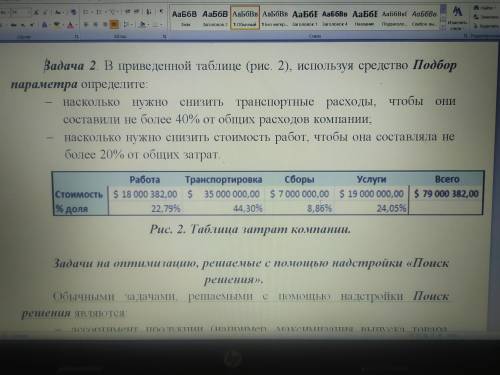Apply the Слабое выделение style

tap(424, 17)
